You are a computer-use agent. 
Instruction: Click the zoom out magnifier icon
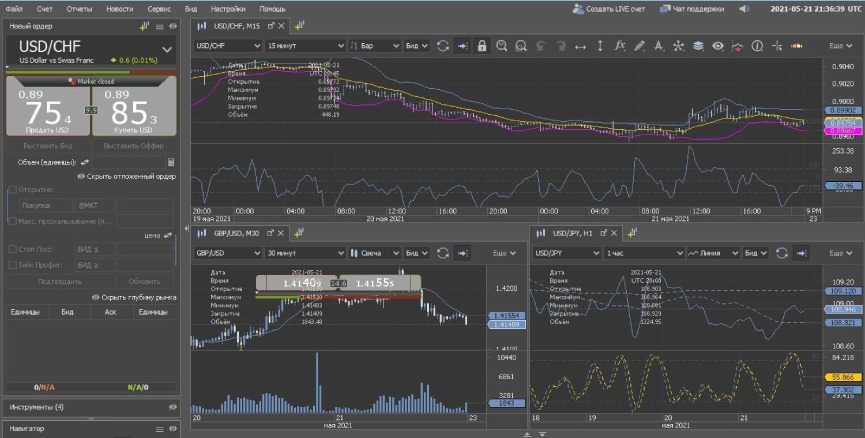(x=521, y=46)
